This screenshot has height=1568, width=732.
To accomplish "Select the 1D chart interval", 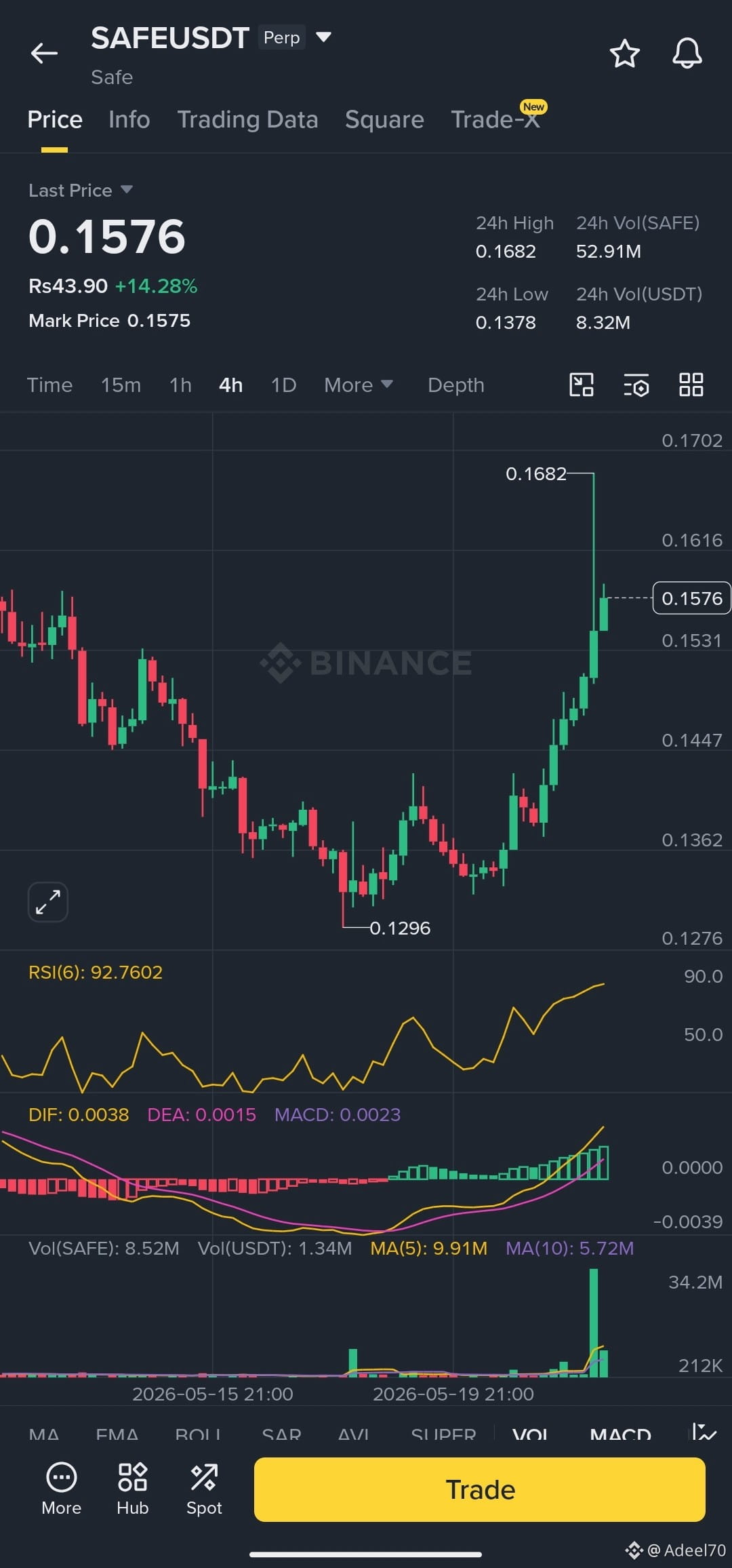I will (x=283, y=385).
